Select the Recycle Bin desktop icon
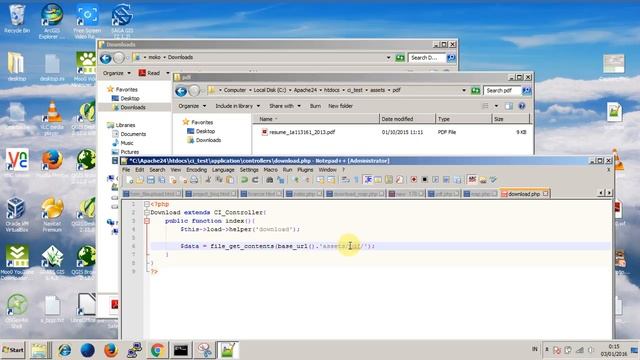640x360 pixels. 17,19
